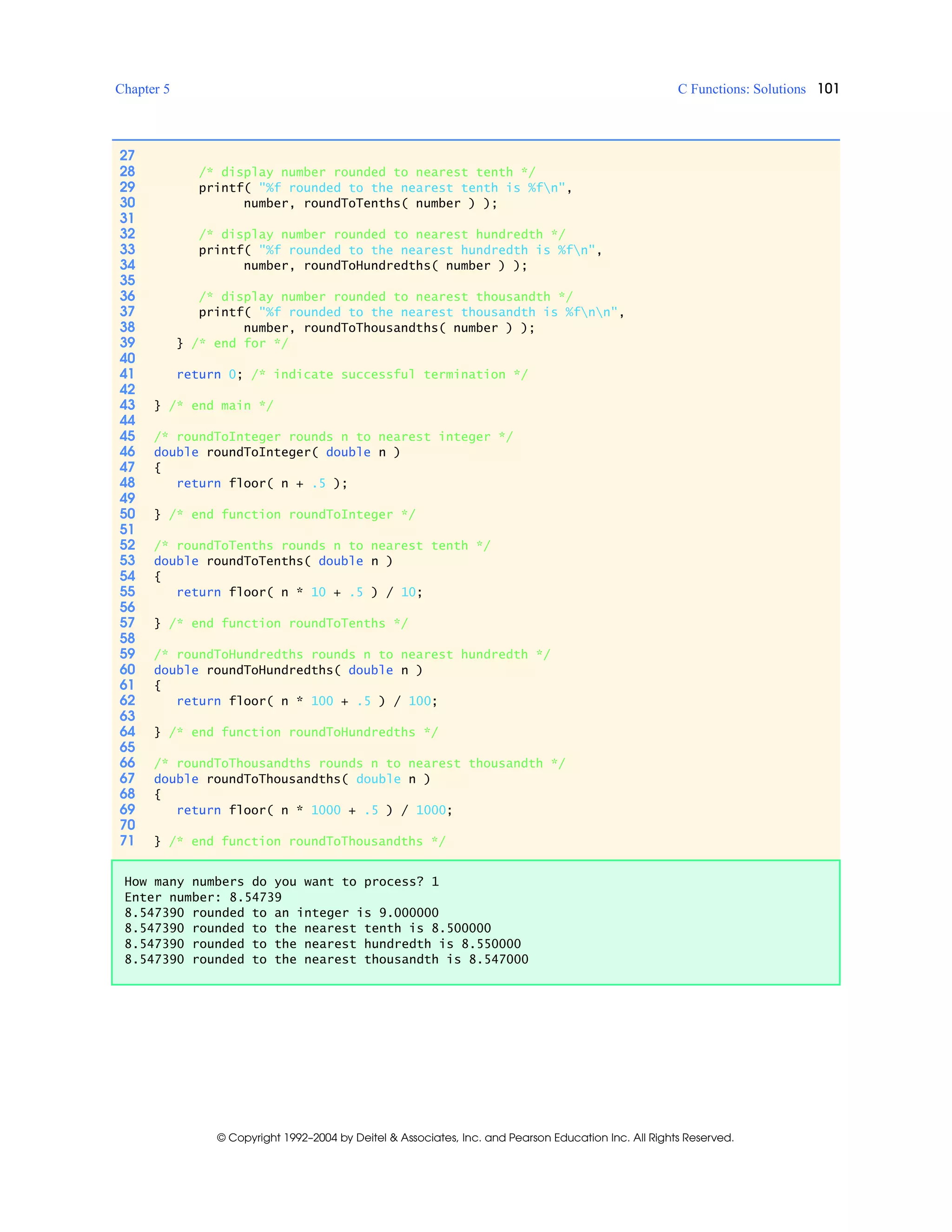Click the opening brace on line 54
Screen dimensions: 952x1232
pos(158,576)
